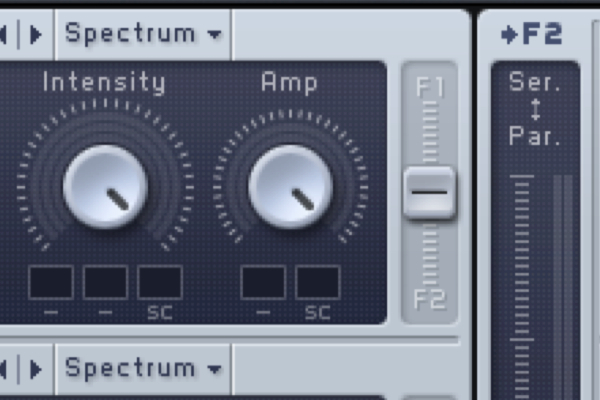
Task: Open upper oscillator Spectrum mode dropdown
Action: pos(143,34)
